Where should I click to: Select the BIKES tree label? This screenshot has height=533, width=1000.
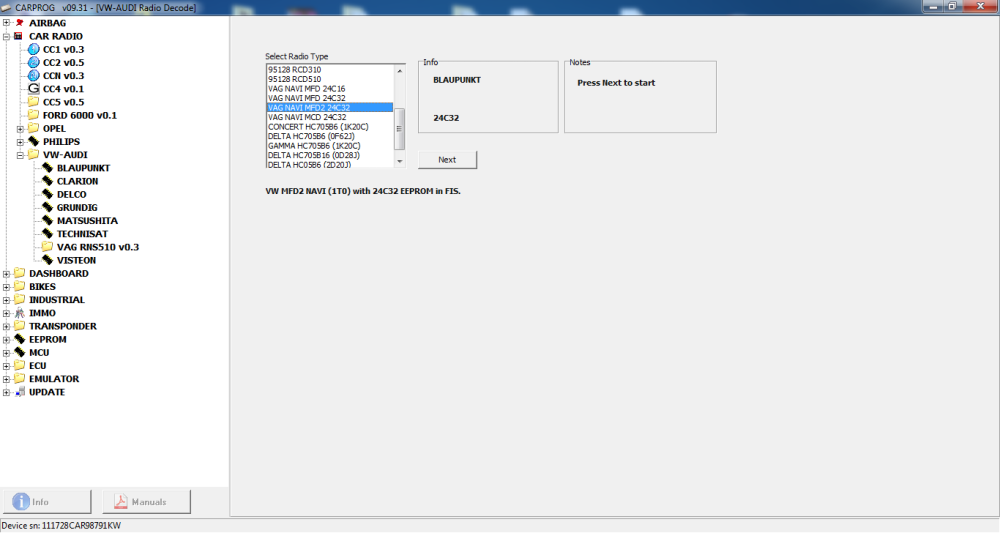click(42, 286)
